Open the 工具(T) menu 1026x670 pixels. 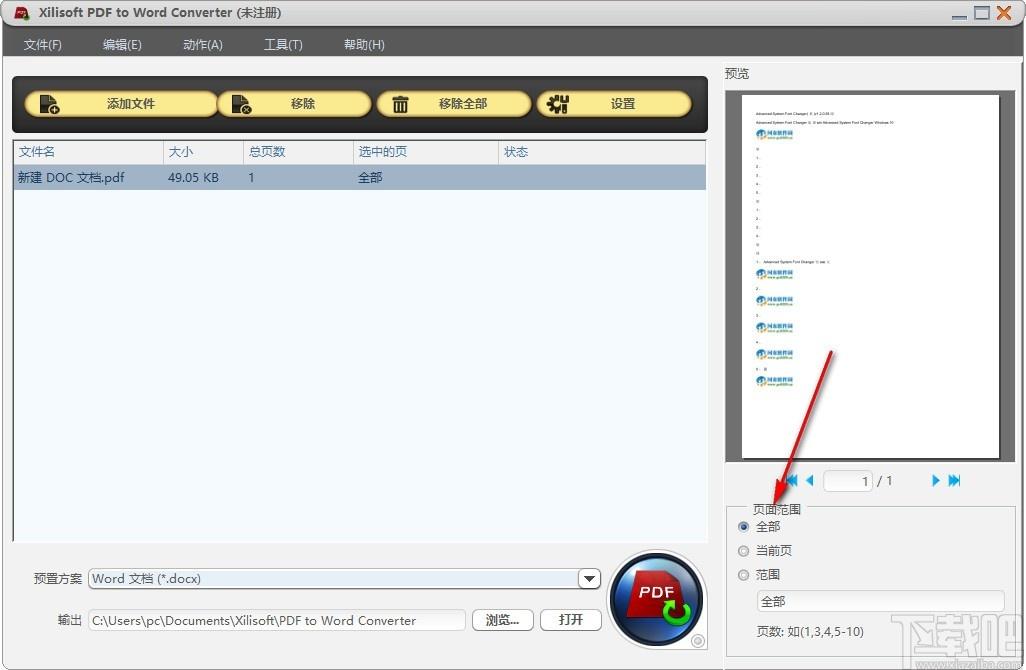point(283,44)
